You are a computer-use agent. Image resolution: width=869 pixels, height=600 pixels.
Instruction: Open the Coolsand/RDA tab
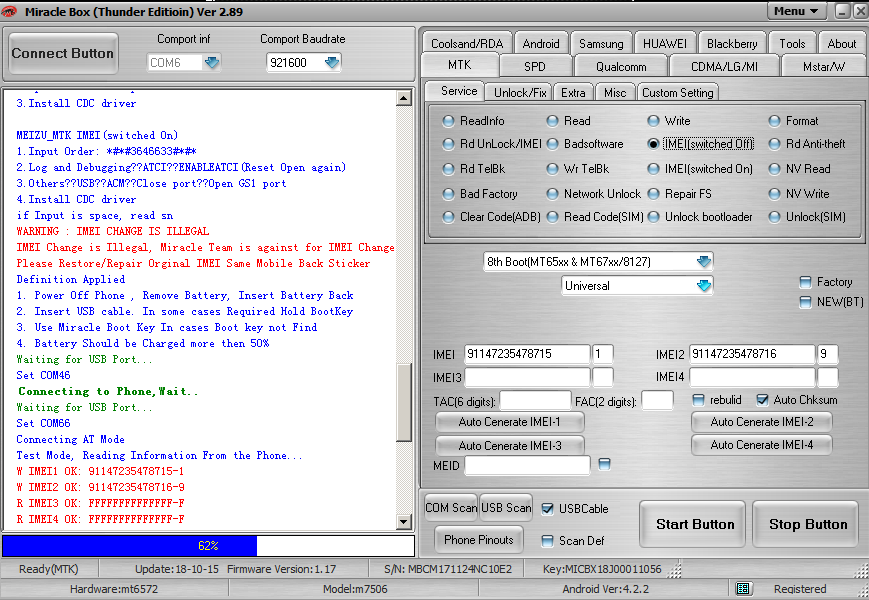tap(467, 43)
